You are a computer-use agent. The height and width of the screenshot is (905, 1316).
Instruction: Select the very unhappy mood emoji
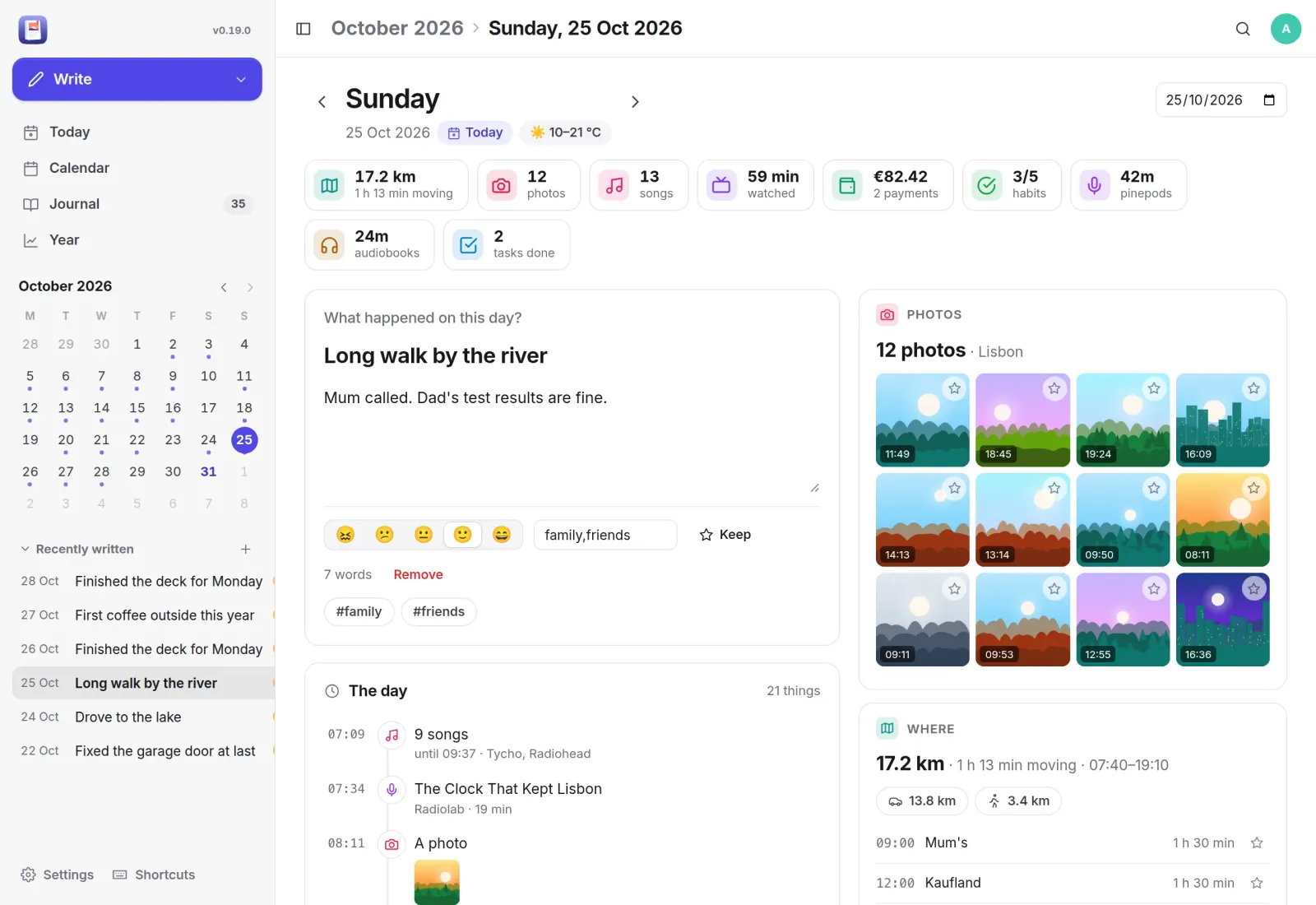(345, 535)
